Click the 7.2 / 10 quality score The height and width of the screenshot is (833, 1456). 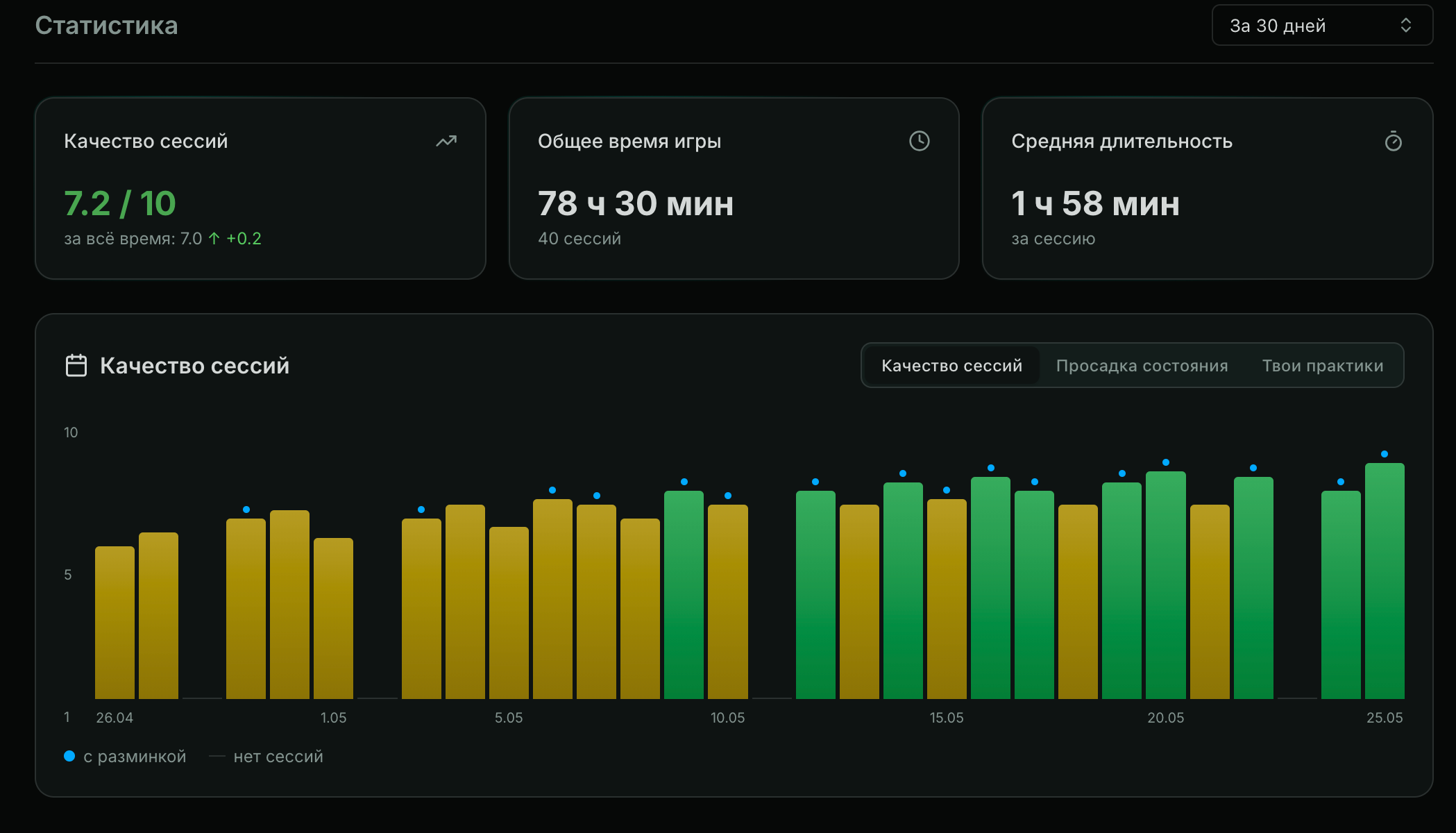click(x=120, y=203)
